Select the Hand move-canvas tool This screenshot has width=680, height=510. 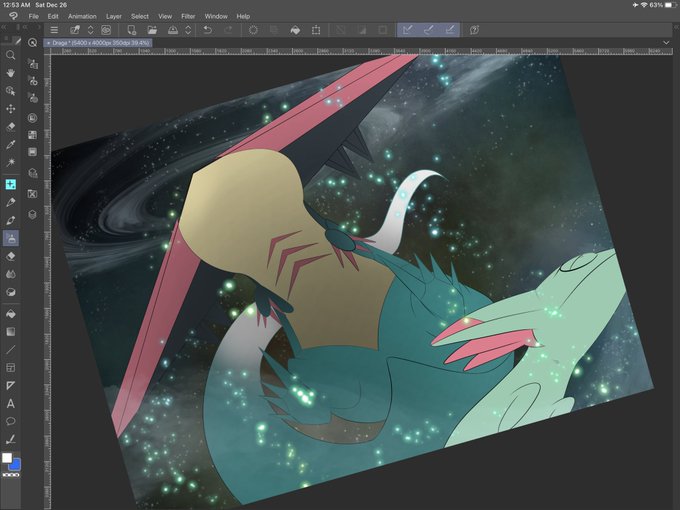tap(10, 73)
